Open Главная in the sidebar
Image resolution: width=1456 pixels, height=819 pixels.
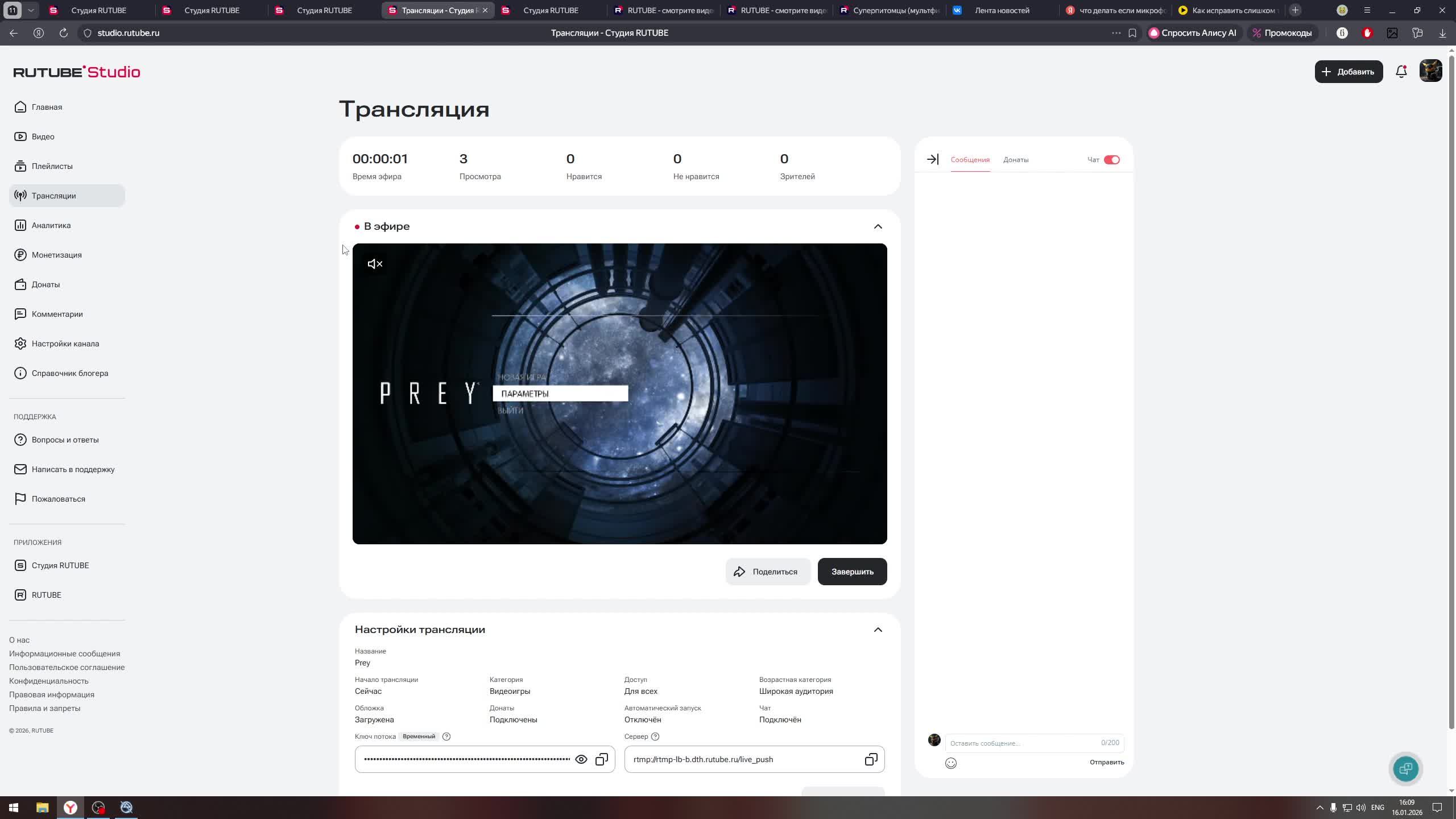point(67,107)
